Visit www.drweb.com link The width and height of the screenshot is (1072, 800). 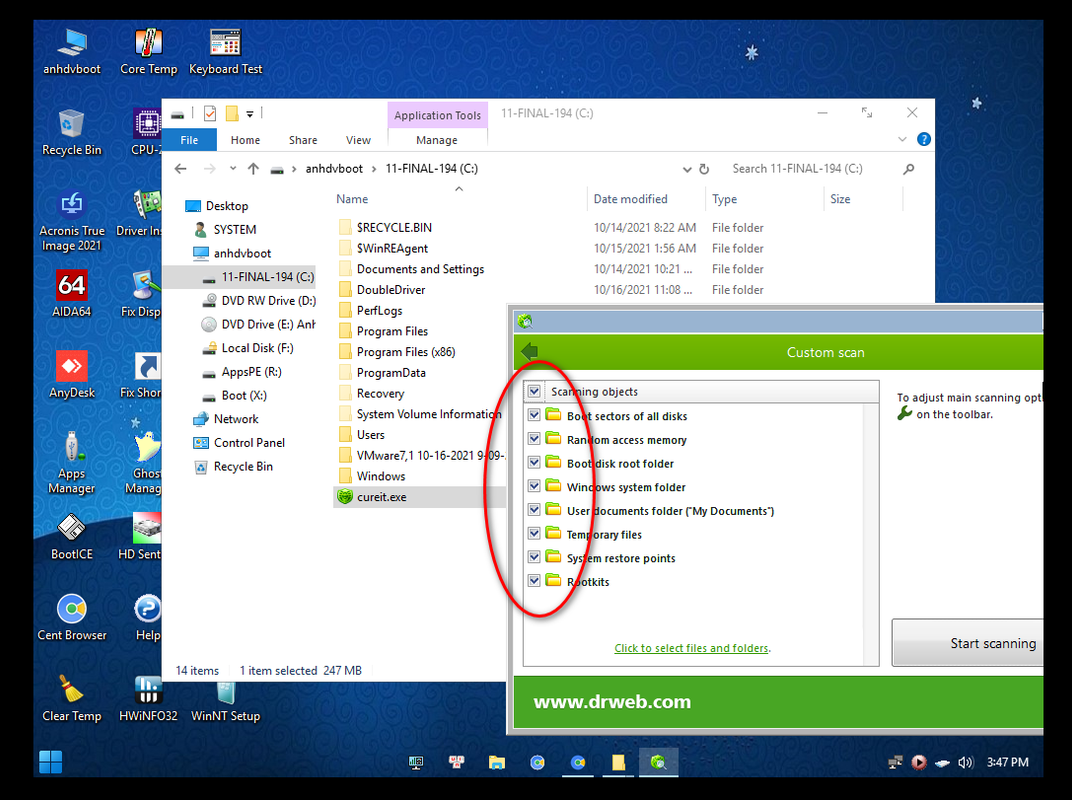point(612,702)
